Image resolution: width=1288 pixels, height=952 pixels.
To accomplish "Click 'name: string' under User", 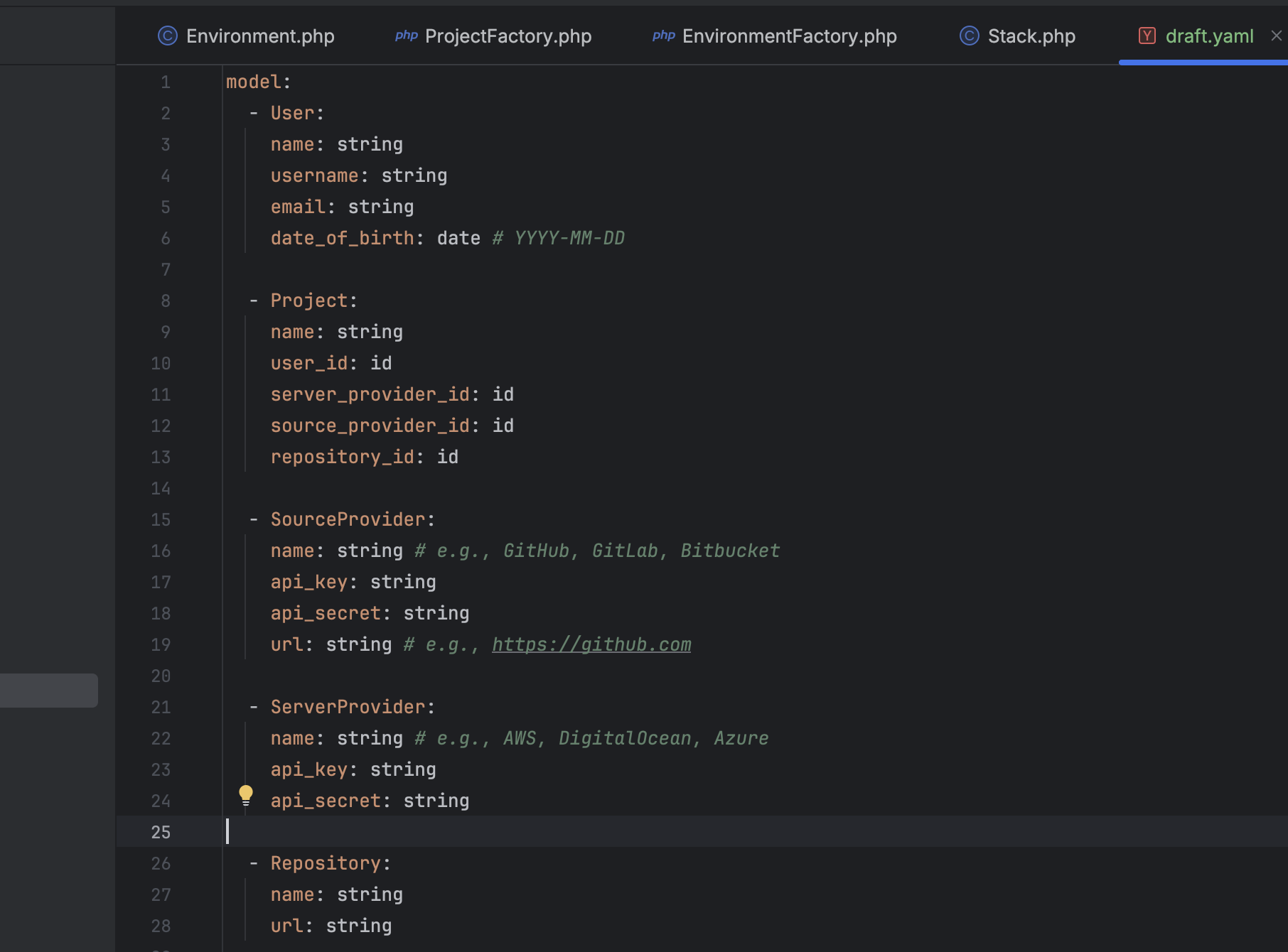I will (x=336, y=144).
